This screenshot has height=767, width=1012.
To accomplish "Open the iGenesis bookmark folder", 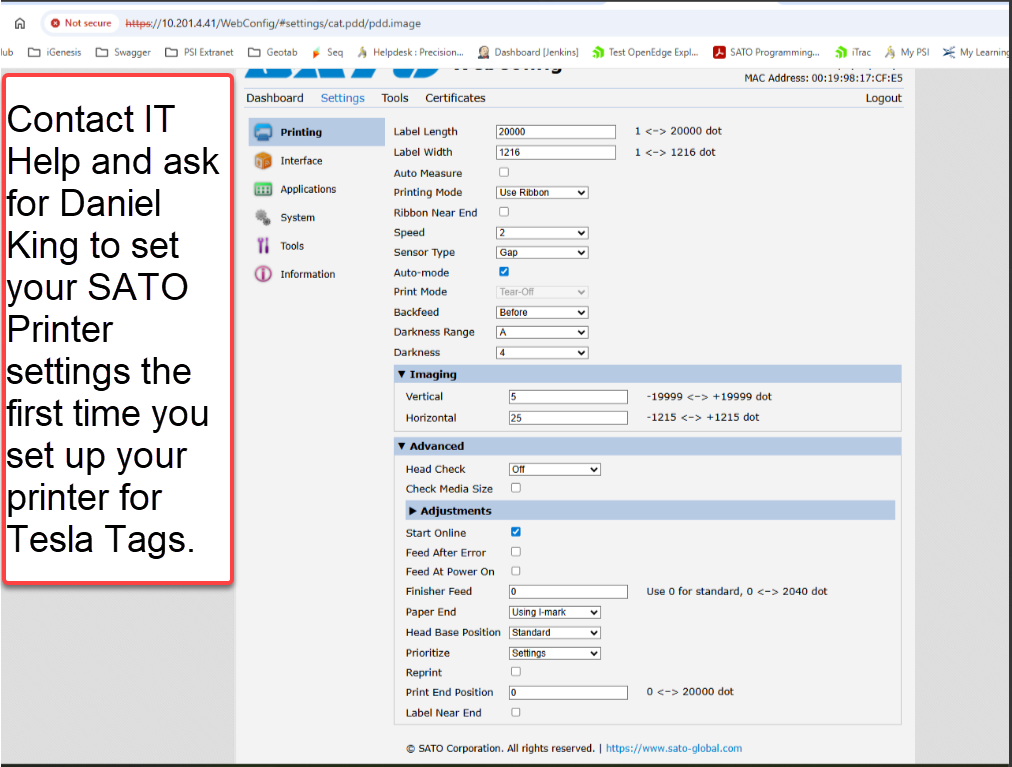I will [x=54, y=52].
